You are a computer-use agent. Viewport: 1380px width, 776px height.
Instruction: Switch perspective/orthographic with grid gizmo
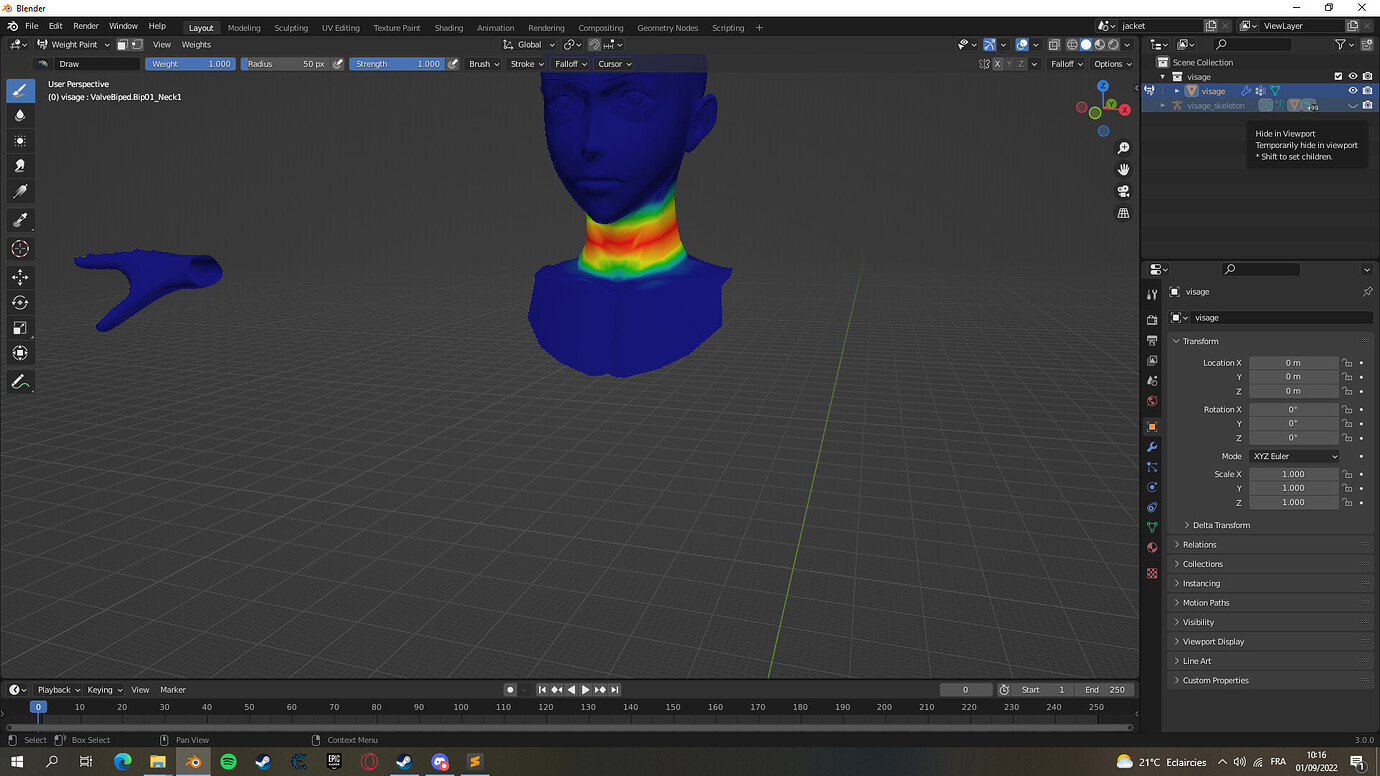point(1123,214)
